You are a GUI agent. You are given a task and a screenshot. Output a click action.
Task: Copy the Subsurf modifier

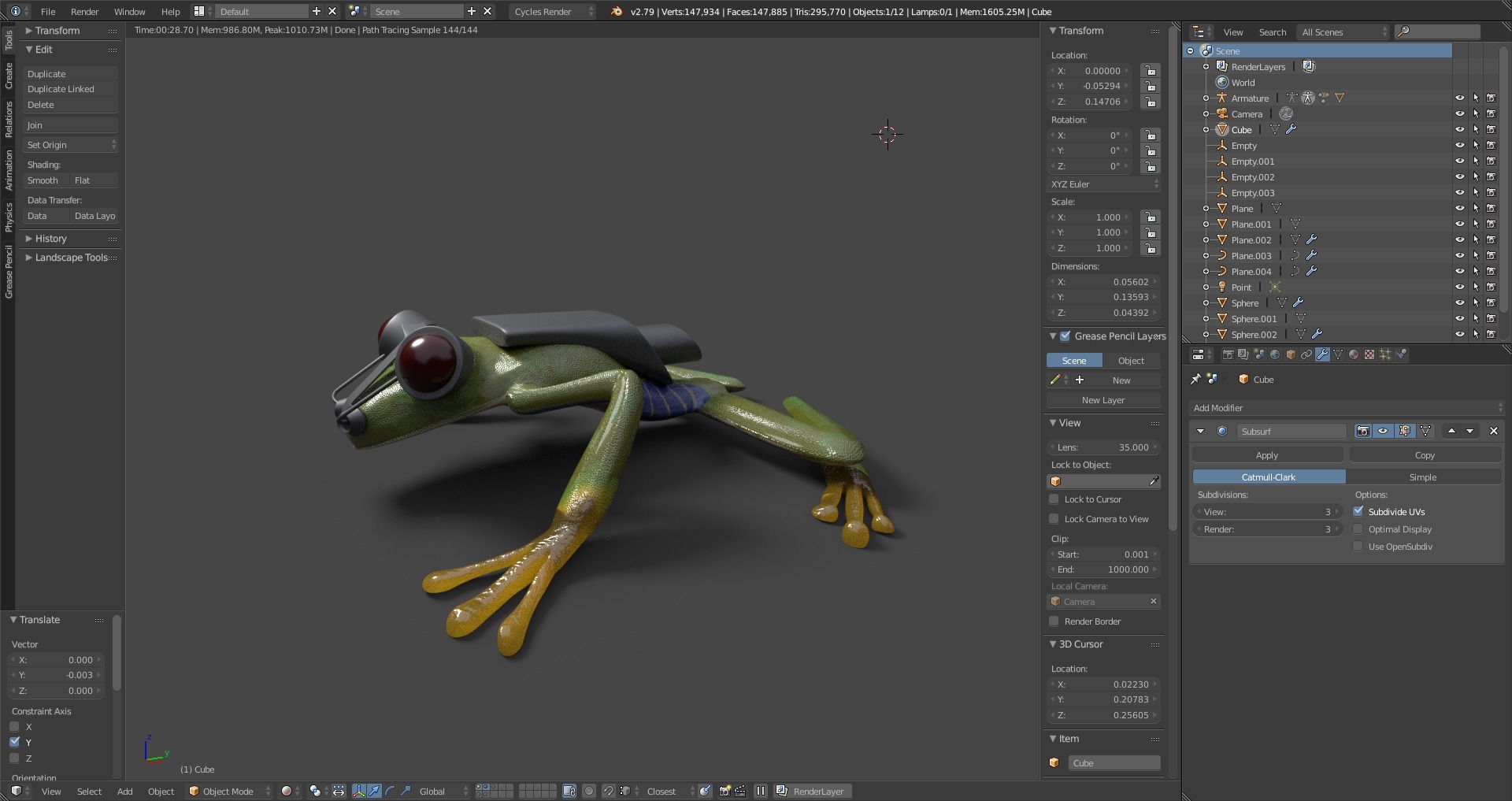[x=1425, y=455]
